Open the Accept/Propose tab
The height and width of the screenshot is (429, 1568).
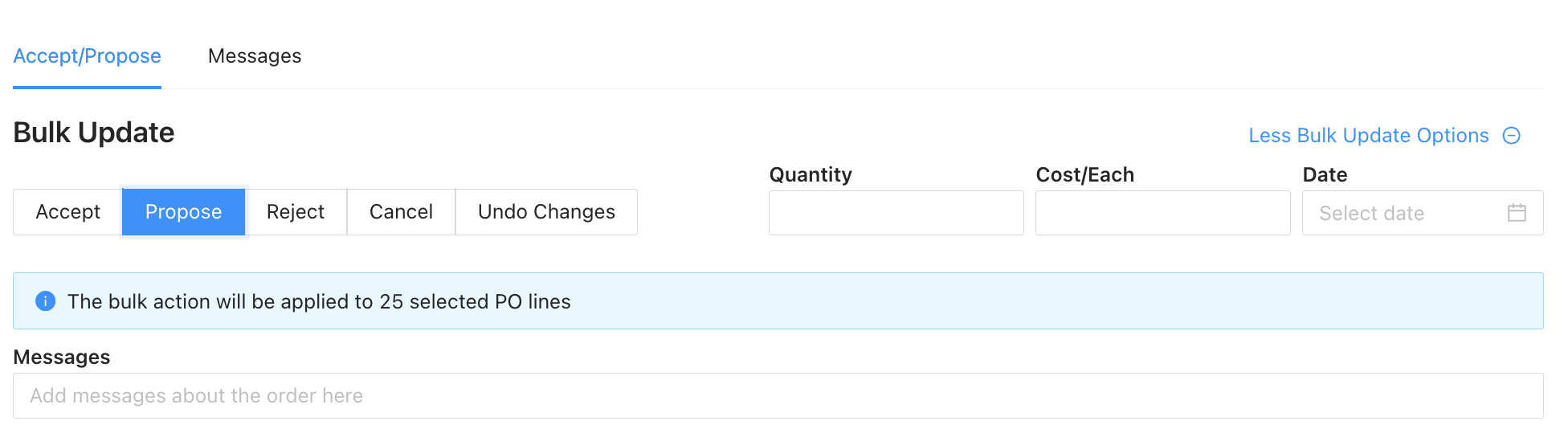pyautogui.click(x=87, y=56)
